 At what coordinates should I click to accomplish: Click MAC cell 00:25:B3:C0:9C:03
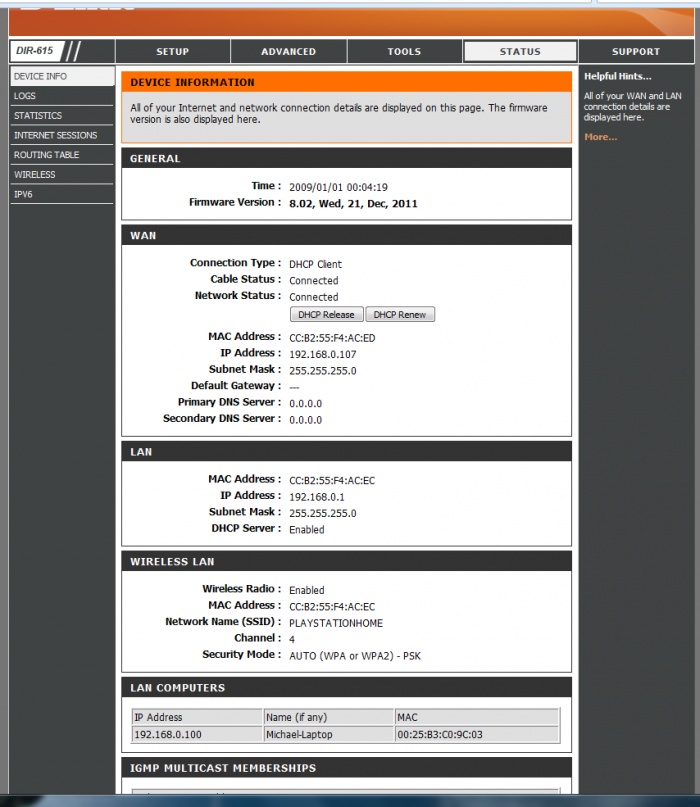tap(477, 734)
